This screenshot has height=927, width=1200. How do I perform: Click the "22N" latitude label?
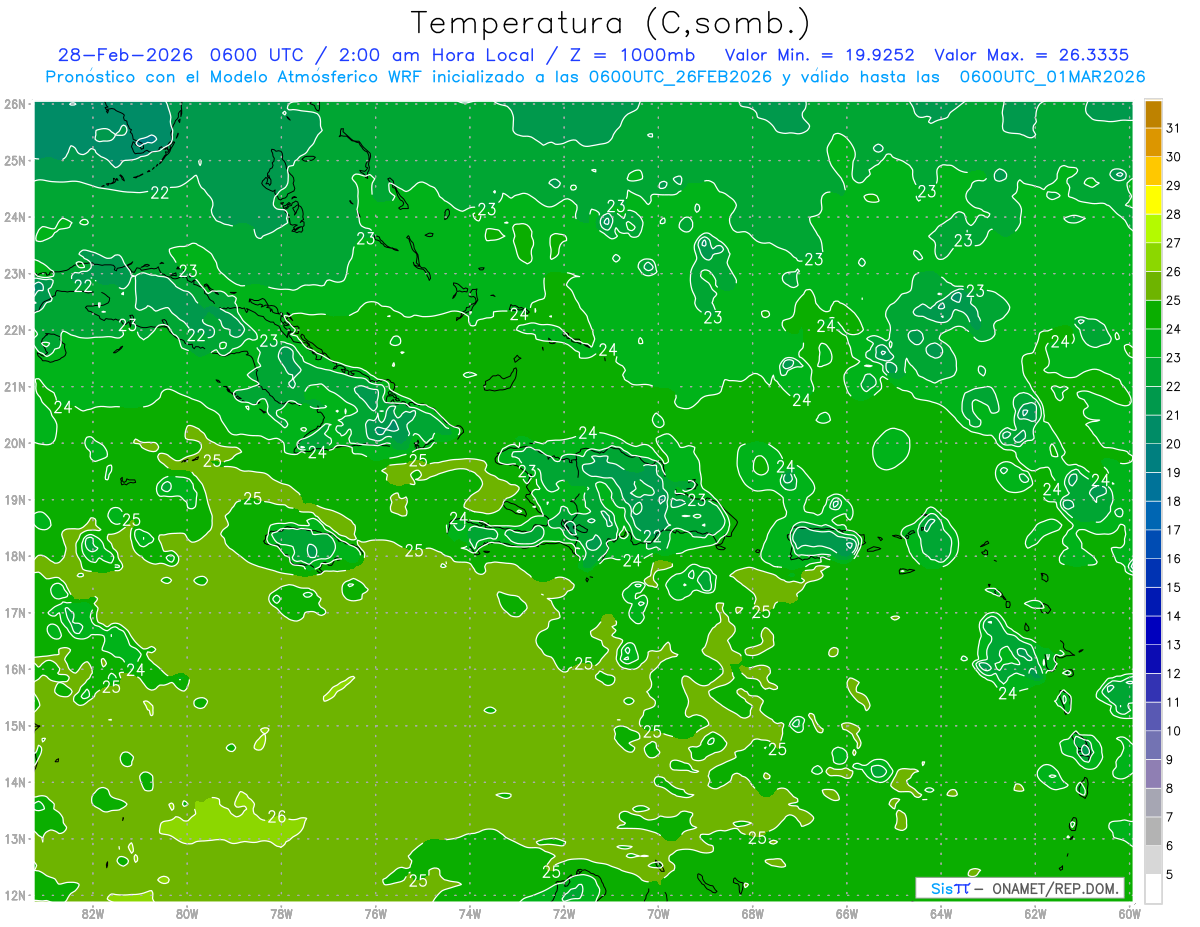coord(15,330)
